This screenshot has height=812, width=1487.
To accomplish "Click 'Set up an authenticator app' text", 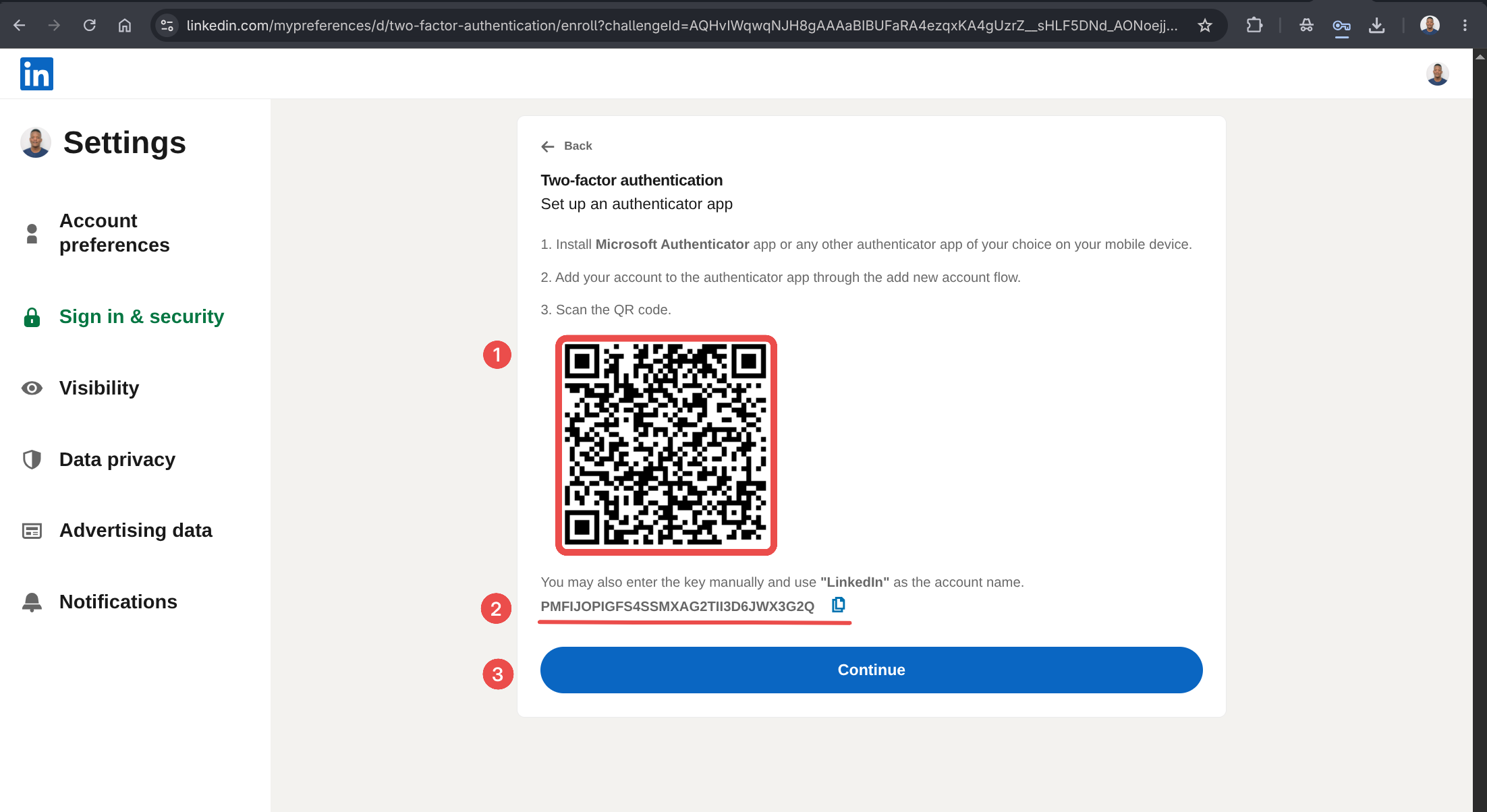I will pos(636,204).
